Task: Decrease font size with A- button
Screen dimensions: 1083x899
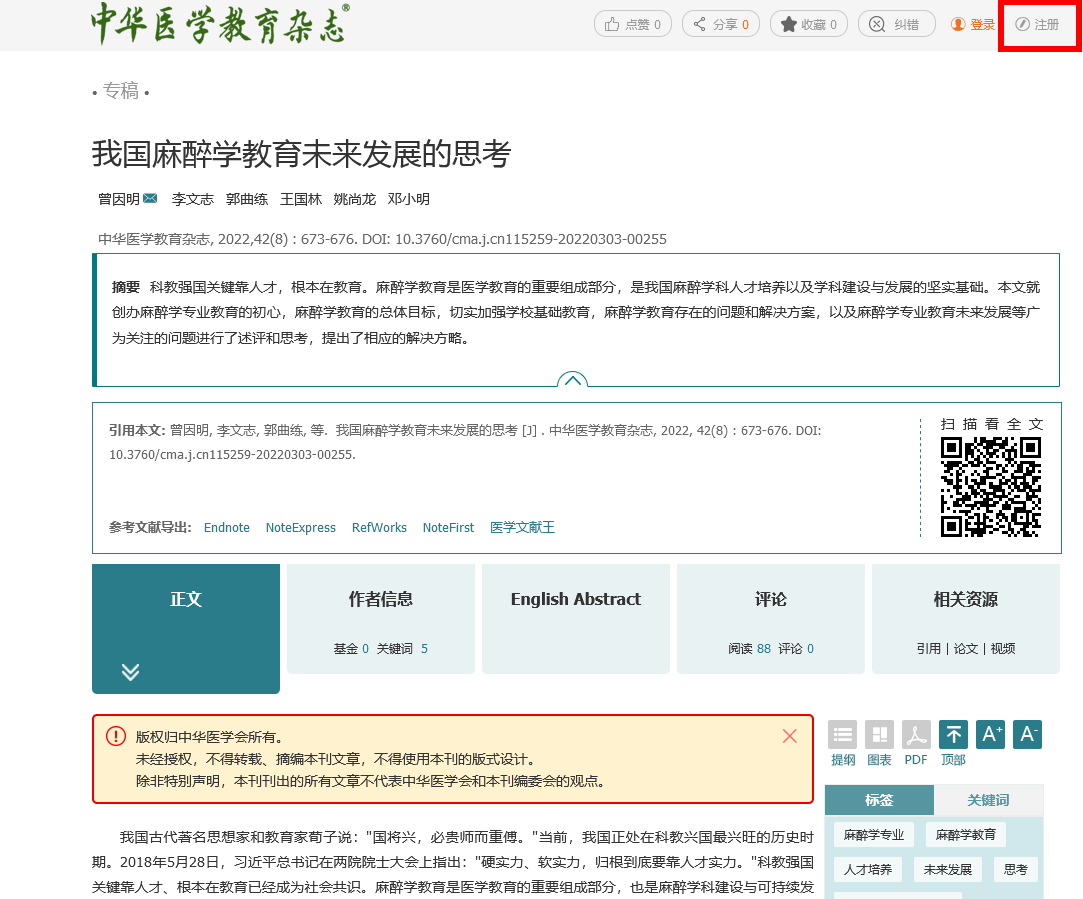Action: [1027, 735]
